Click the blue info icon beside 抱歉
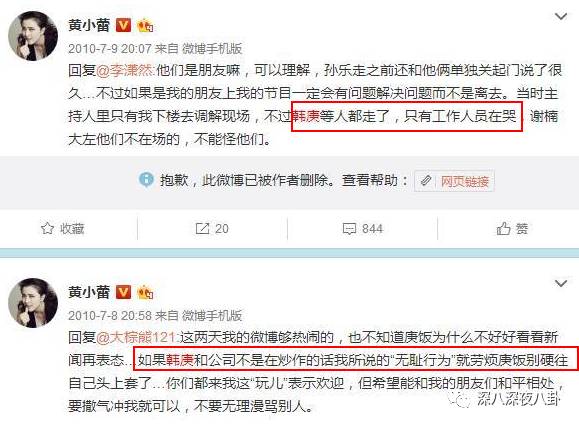This screenshot has height=424, width=579. click(x=146, y=180)
